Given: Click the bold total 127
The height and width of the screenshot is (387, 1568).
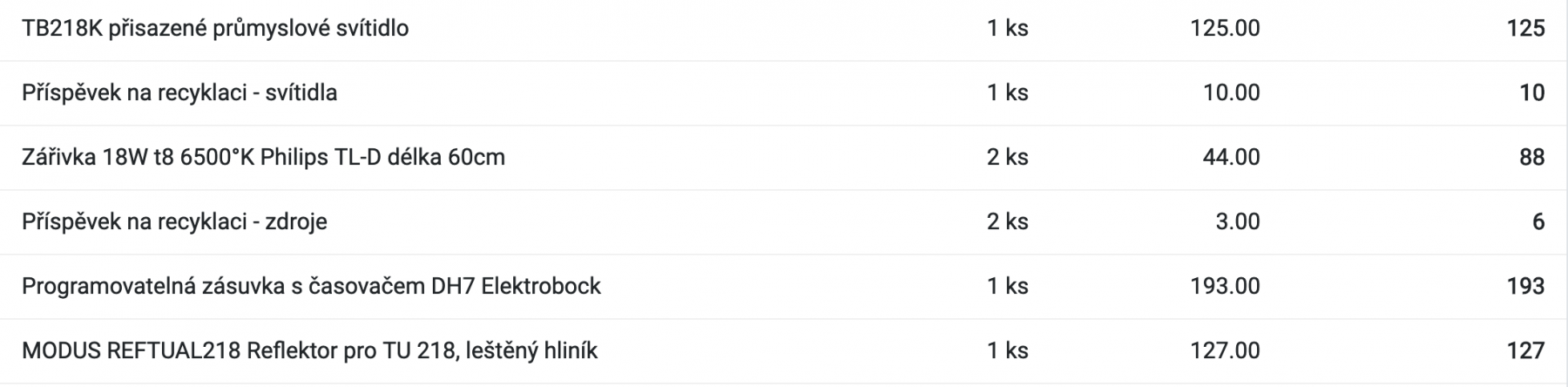Looking at the screenshot, I should click(1525, 350).
